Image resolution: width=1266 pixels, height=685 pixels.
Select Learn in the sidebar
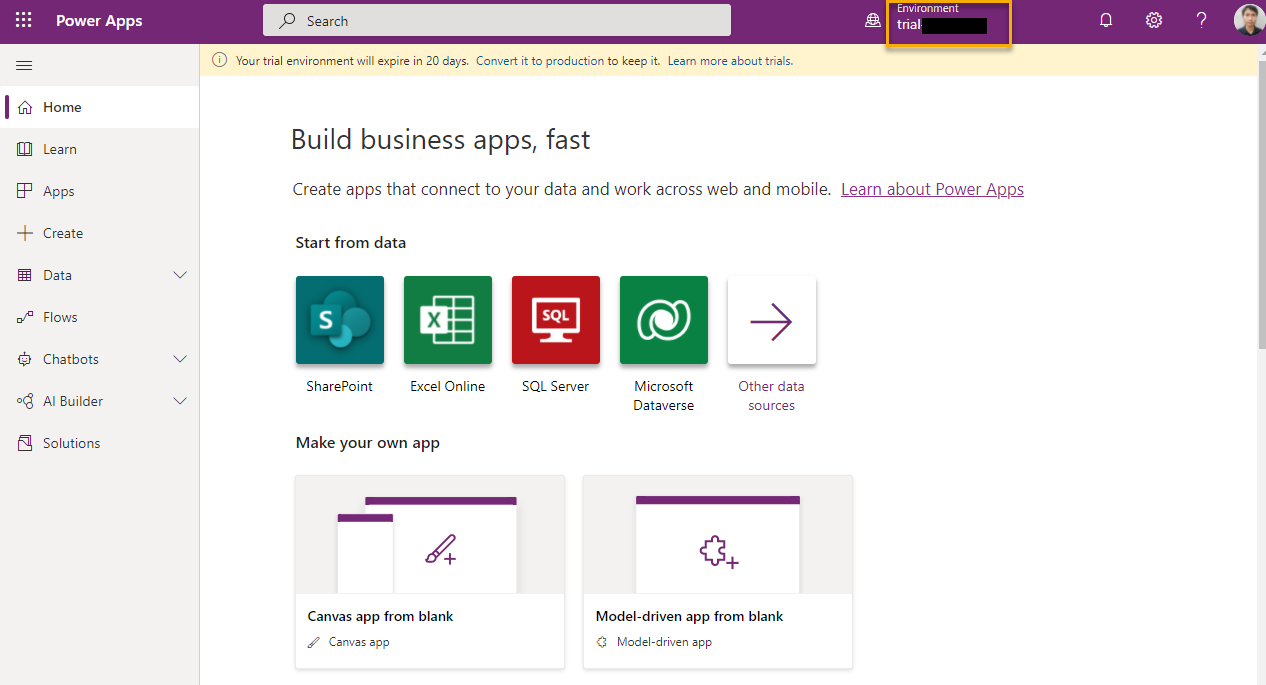click(100, 149)
